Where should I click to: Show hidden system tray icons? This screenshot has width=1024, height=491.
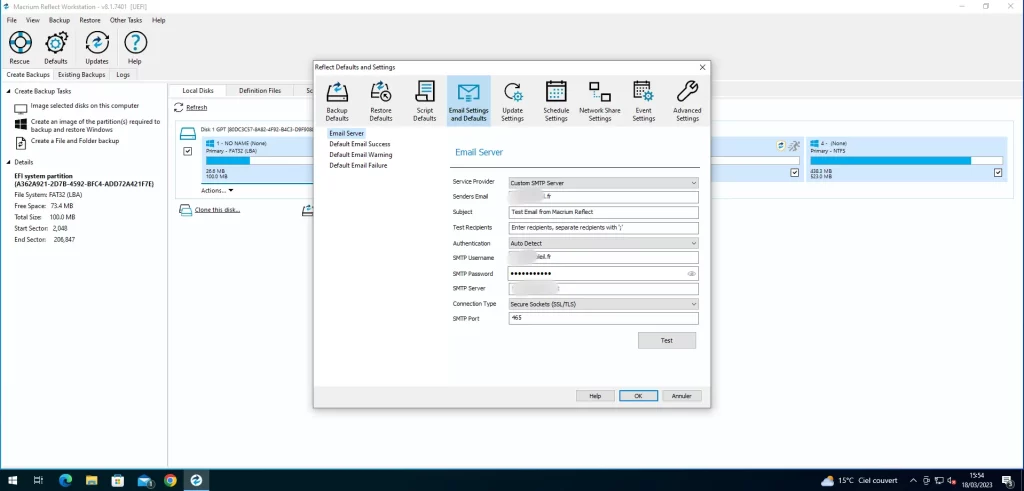pyautogui.click(x=913, y=481)
